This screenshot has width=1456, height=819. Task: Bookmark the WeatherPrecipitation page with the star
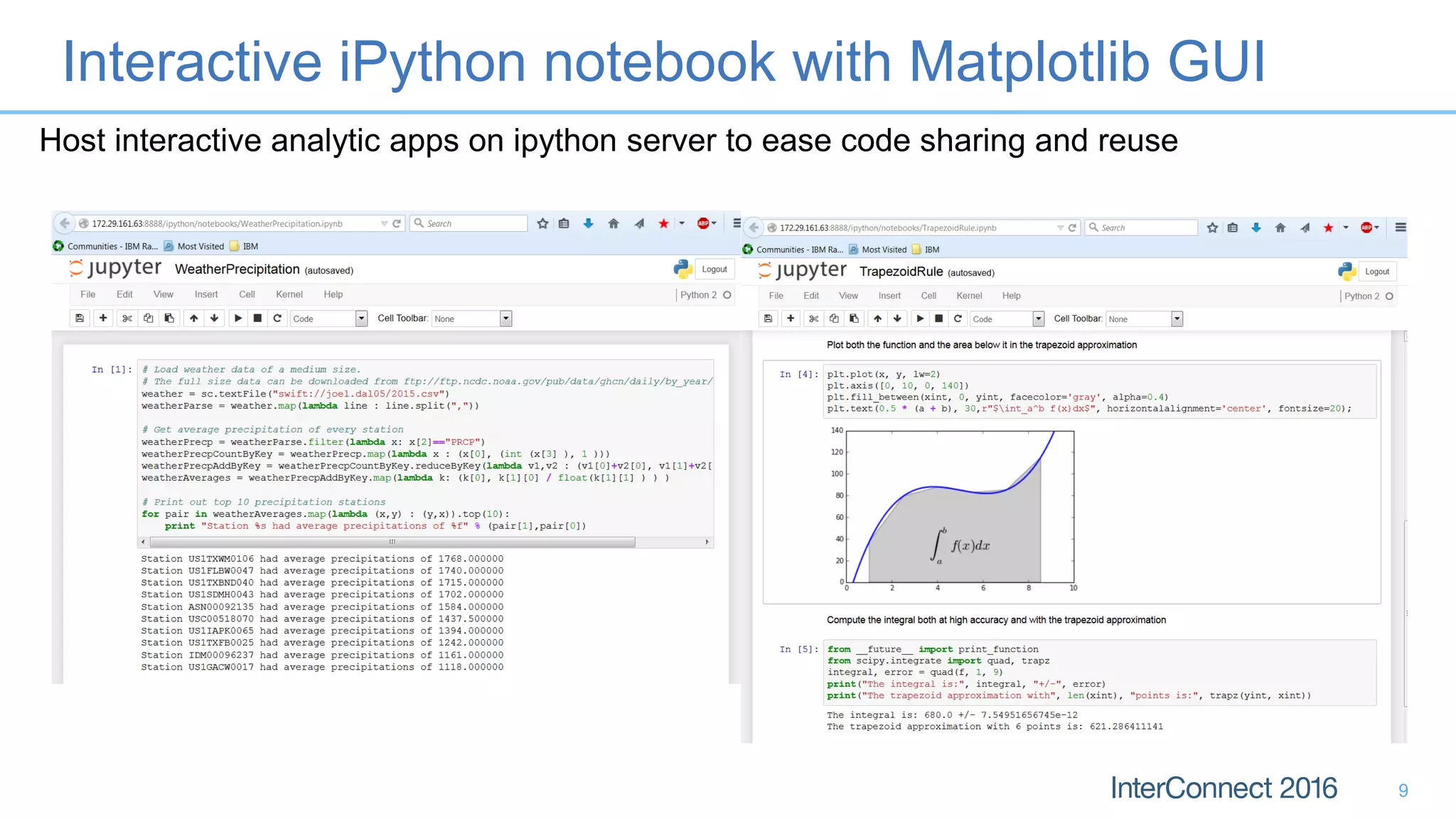[x=543, y=223]
